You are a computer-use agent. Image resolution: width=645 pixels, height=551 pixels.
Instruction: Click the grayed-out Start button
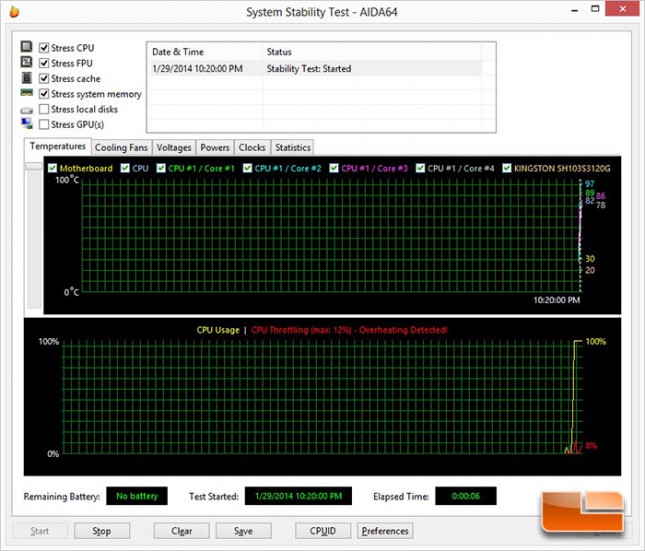click(x=39, y=531)
